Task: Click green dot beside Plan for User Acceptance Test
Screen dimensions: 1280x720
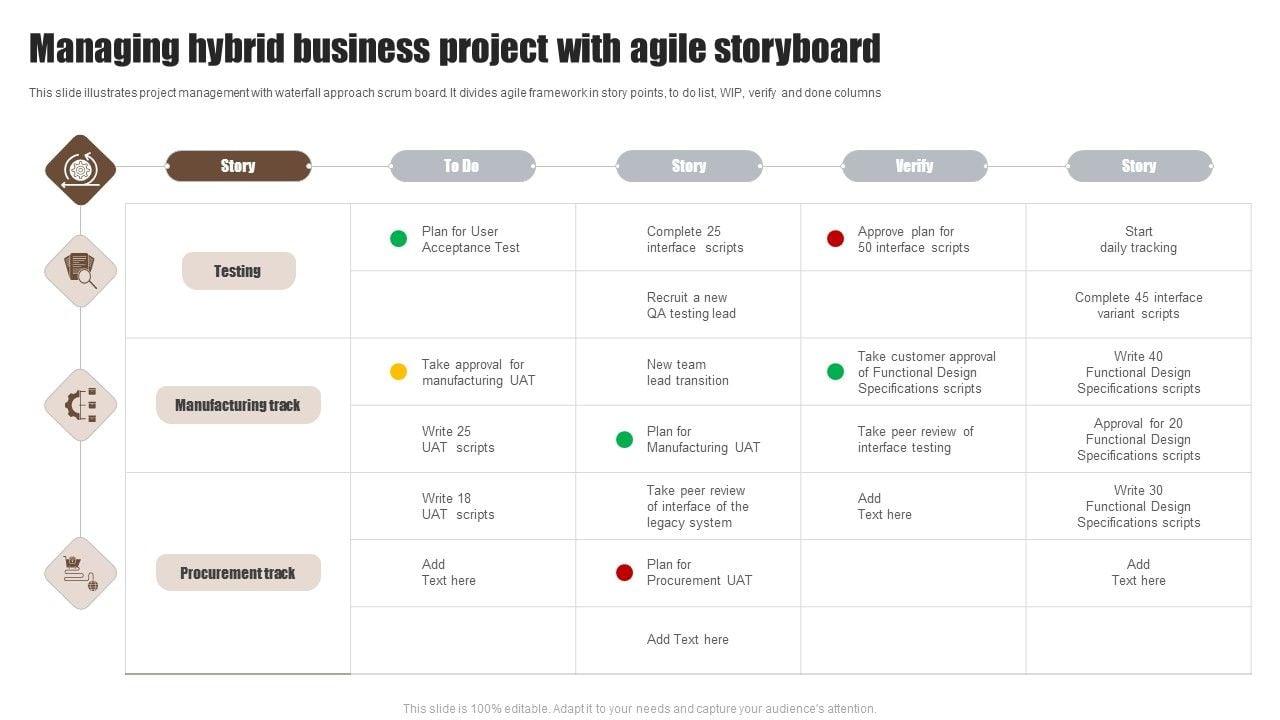Action: (398, 239)
